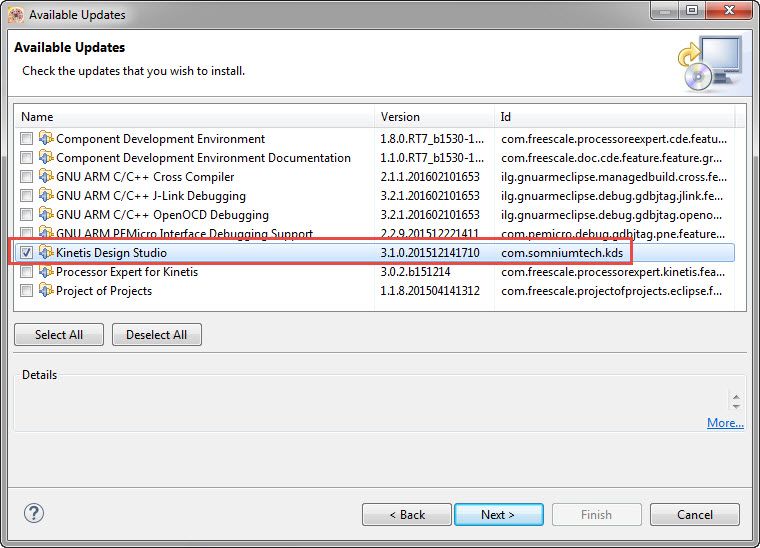
Task: Check the Component Development Environment checkbox
Action: [26, 139]
